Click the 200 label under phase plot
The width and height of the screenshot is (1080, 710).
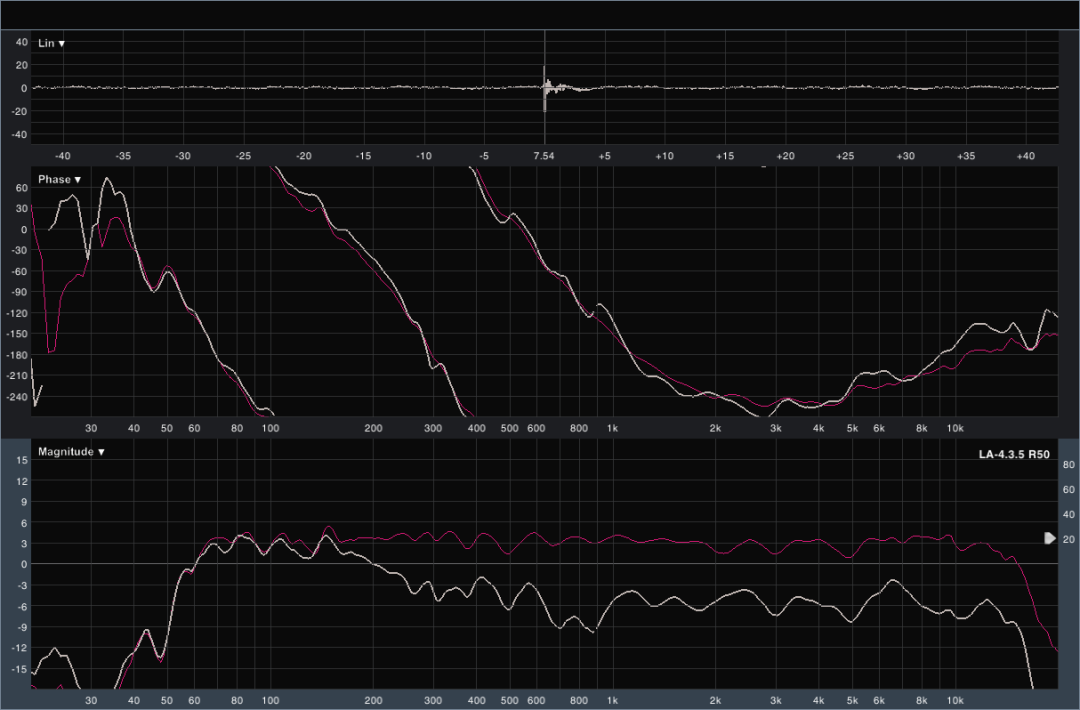coord(373,428)
